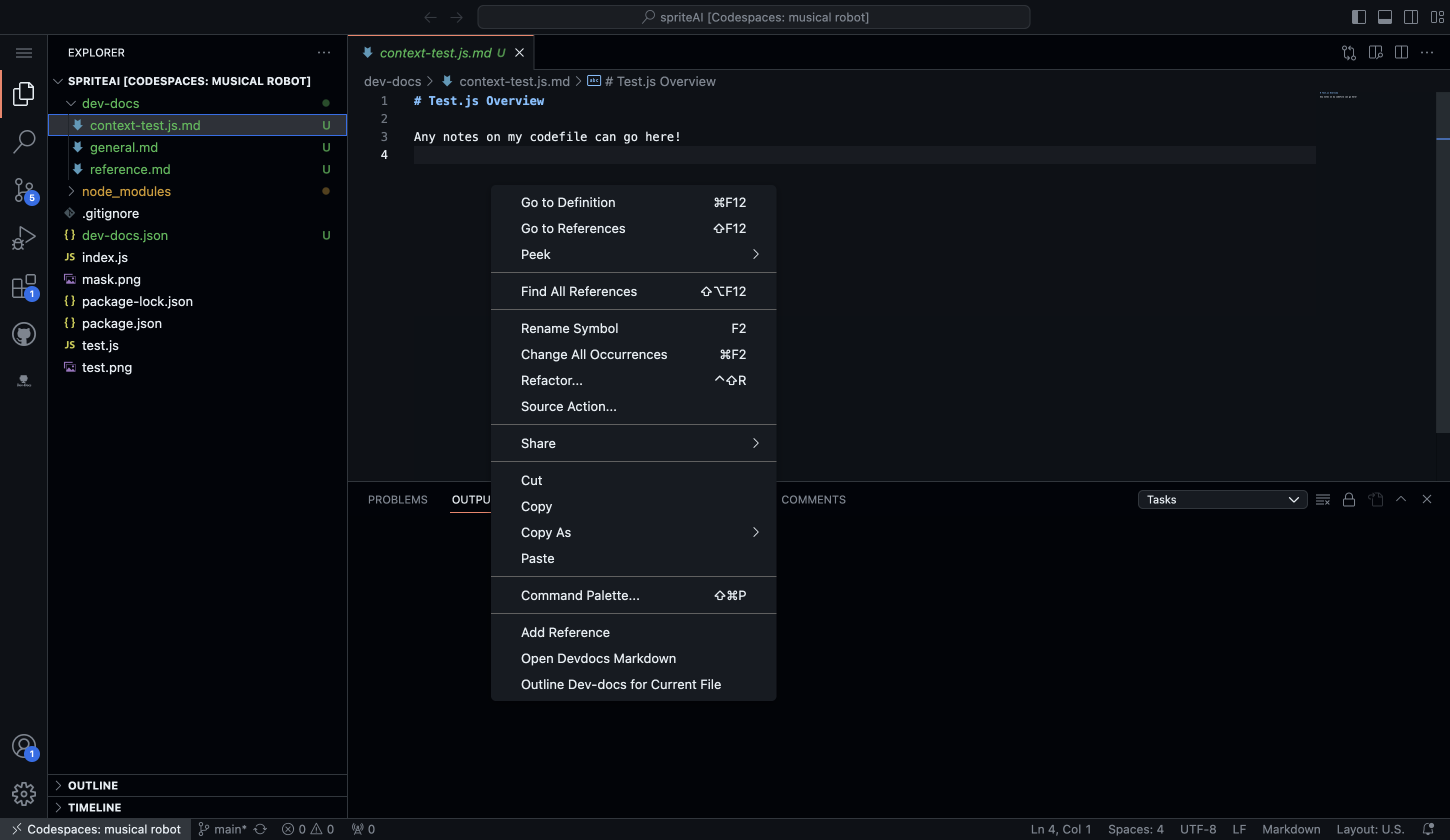The width and height of the screenshot is (1450, 840).
Task: Open the GitHub sidebar icon
Action: [23, 333]
